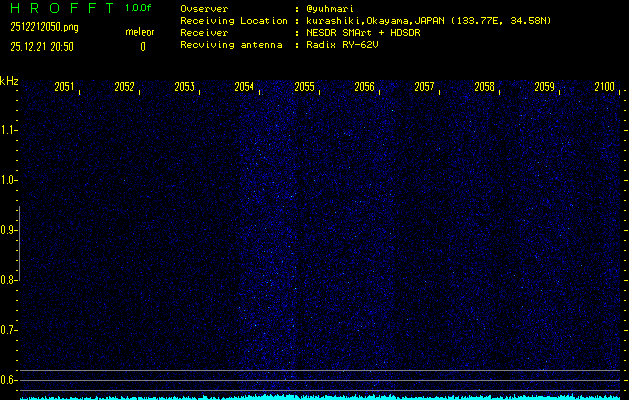
Task: Click the observer name @yuhmari
Action: (330, 9)
